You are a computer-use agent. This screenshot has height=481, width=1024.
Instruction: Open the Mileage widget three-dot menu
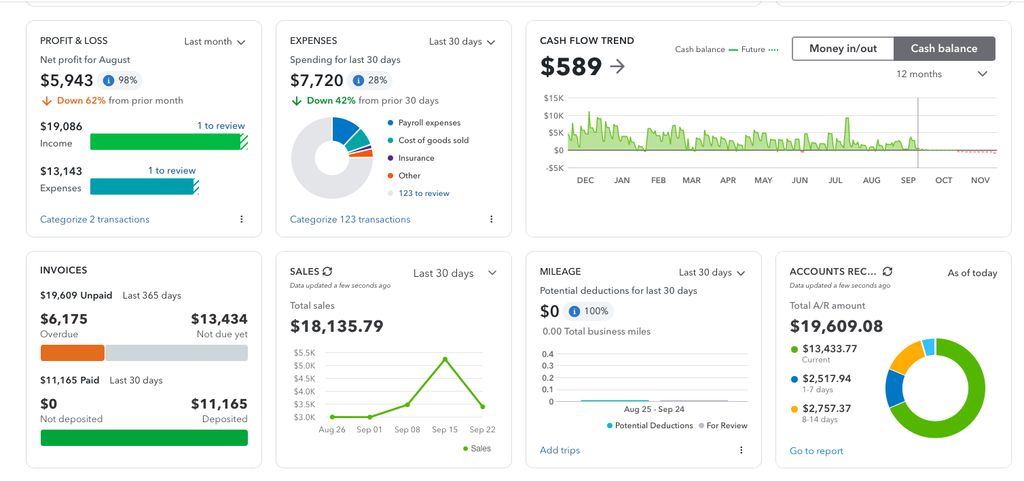tap(741, 450)
